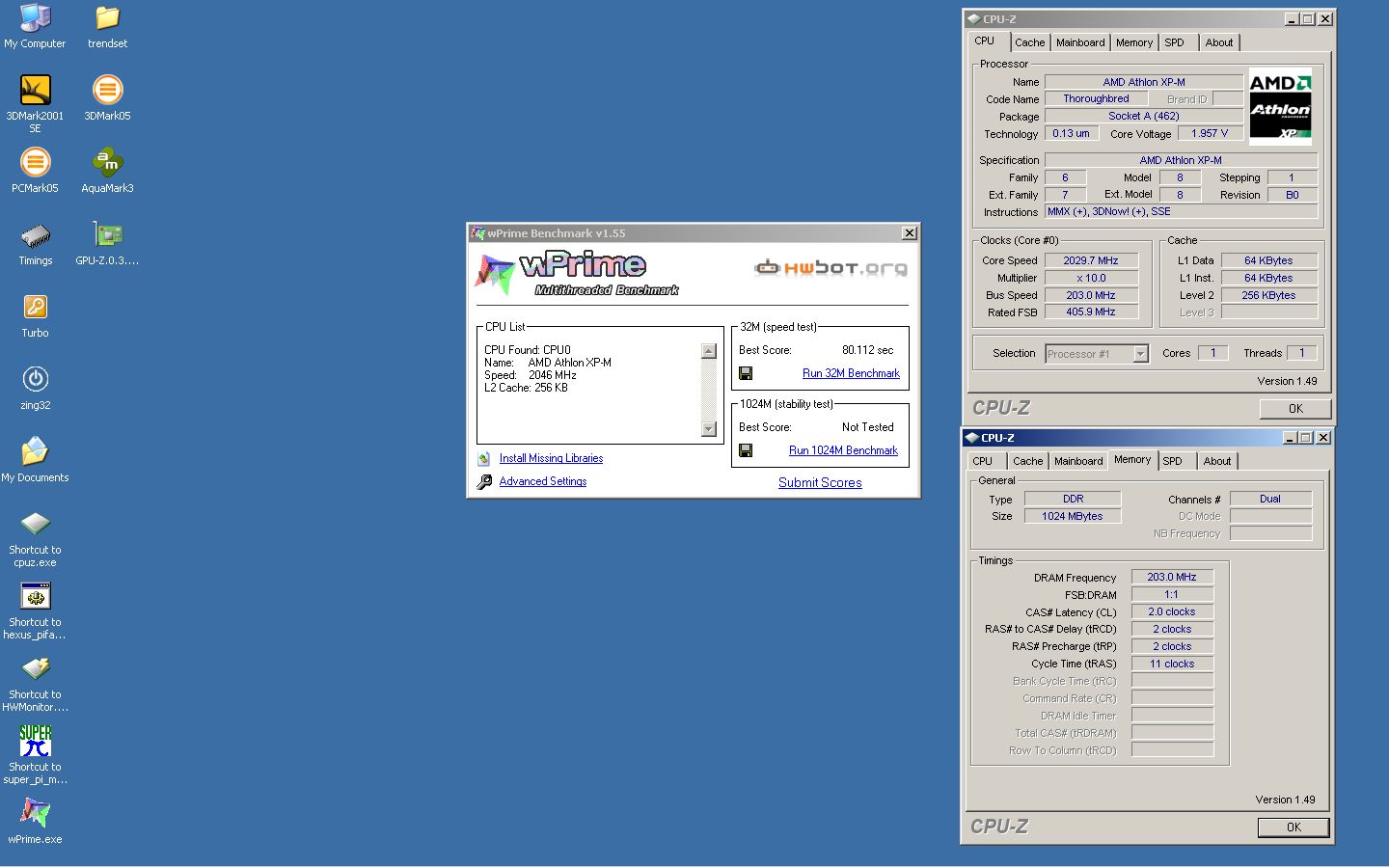Click the 80.112 sec best score
This screenshot has width=1389, height=868.
click(867, 350)
